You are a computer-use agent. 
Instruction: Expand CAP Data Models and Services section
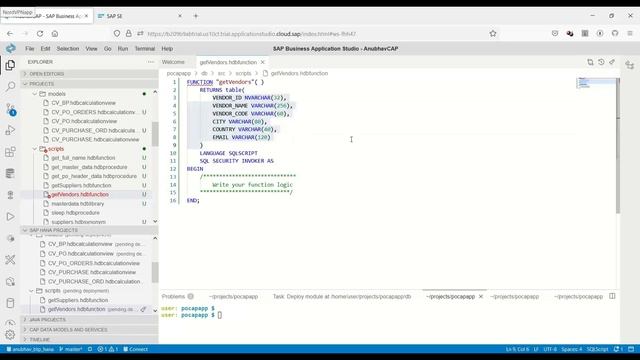tap(90, 329)
